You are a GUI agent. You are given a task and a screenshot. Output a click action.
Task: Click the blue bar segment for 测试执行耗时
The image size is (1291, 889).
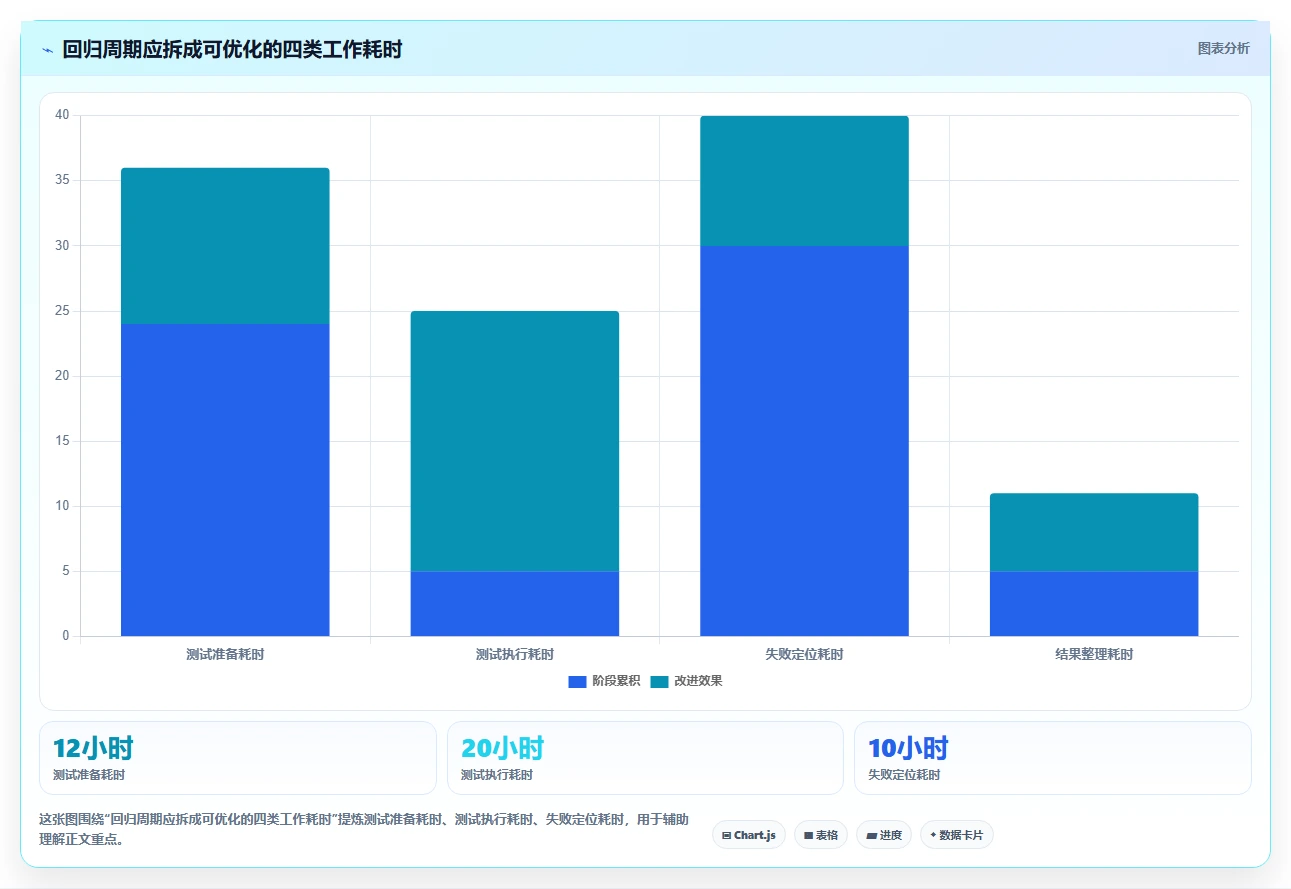coord(515,604)
